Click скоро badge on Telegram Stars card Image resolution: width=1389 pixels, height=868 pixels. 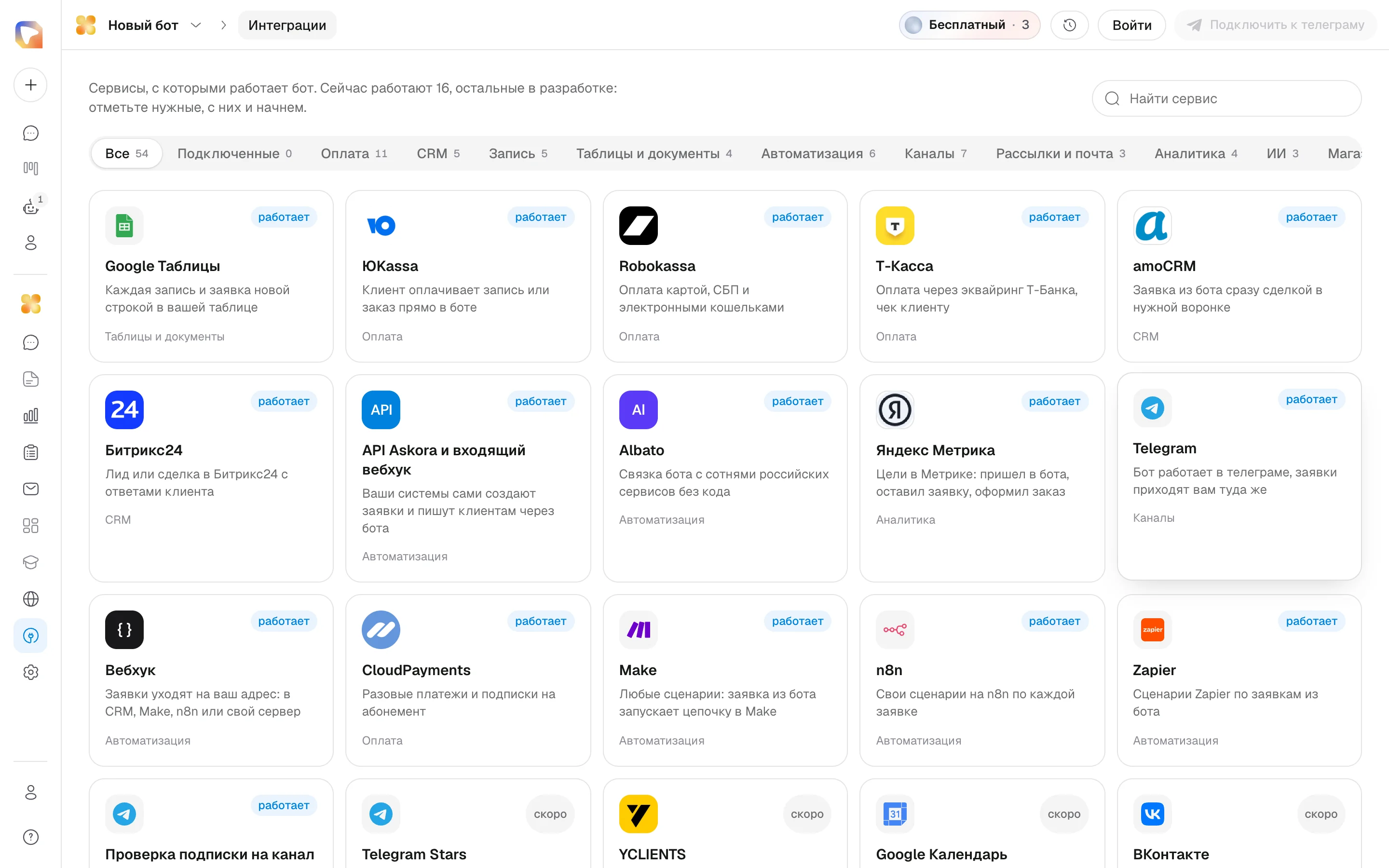click(x=550, y=814)
